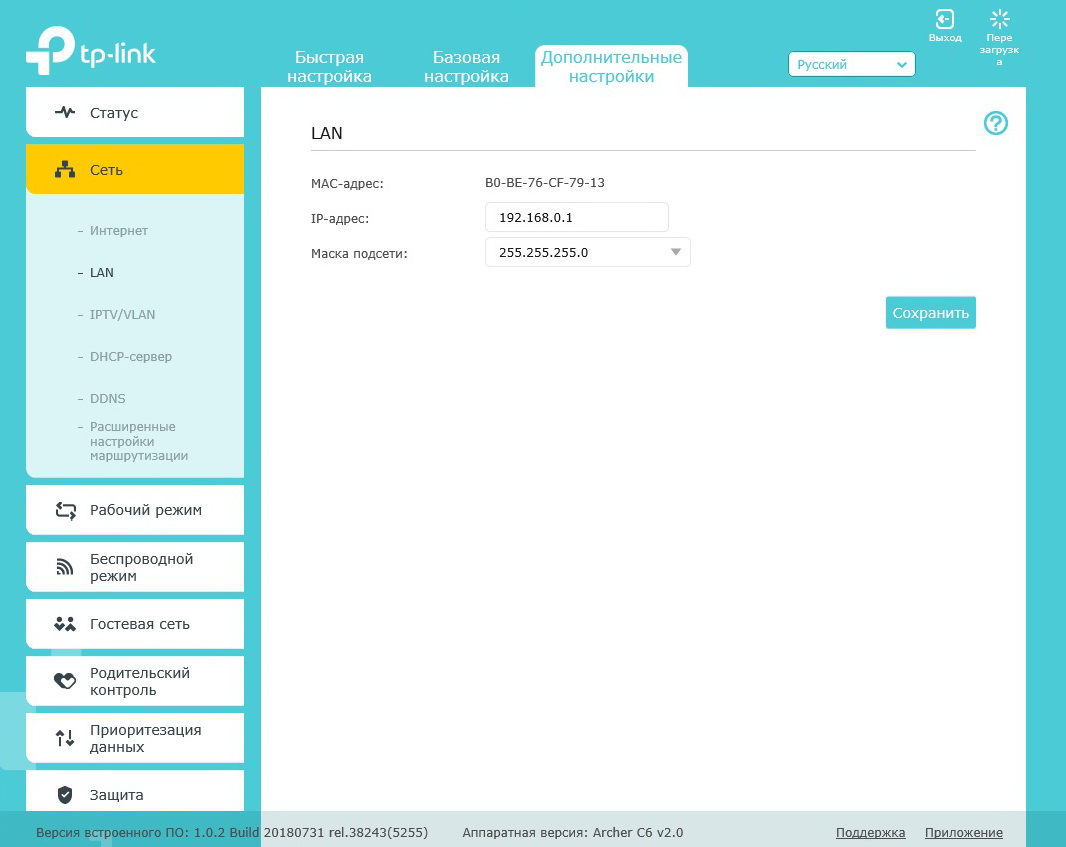1066x847 pixels.
Task: Click the Guest network people icon
Action: [65, 624]
